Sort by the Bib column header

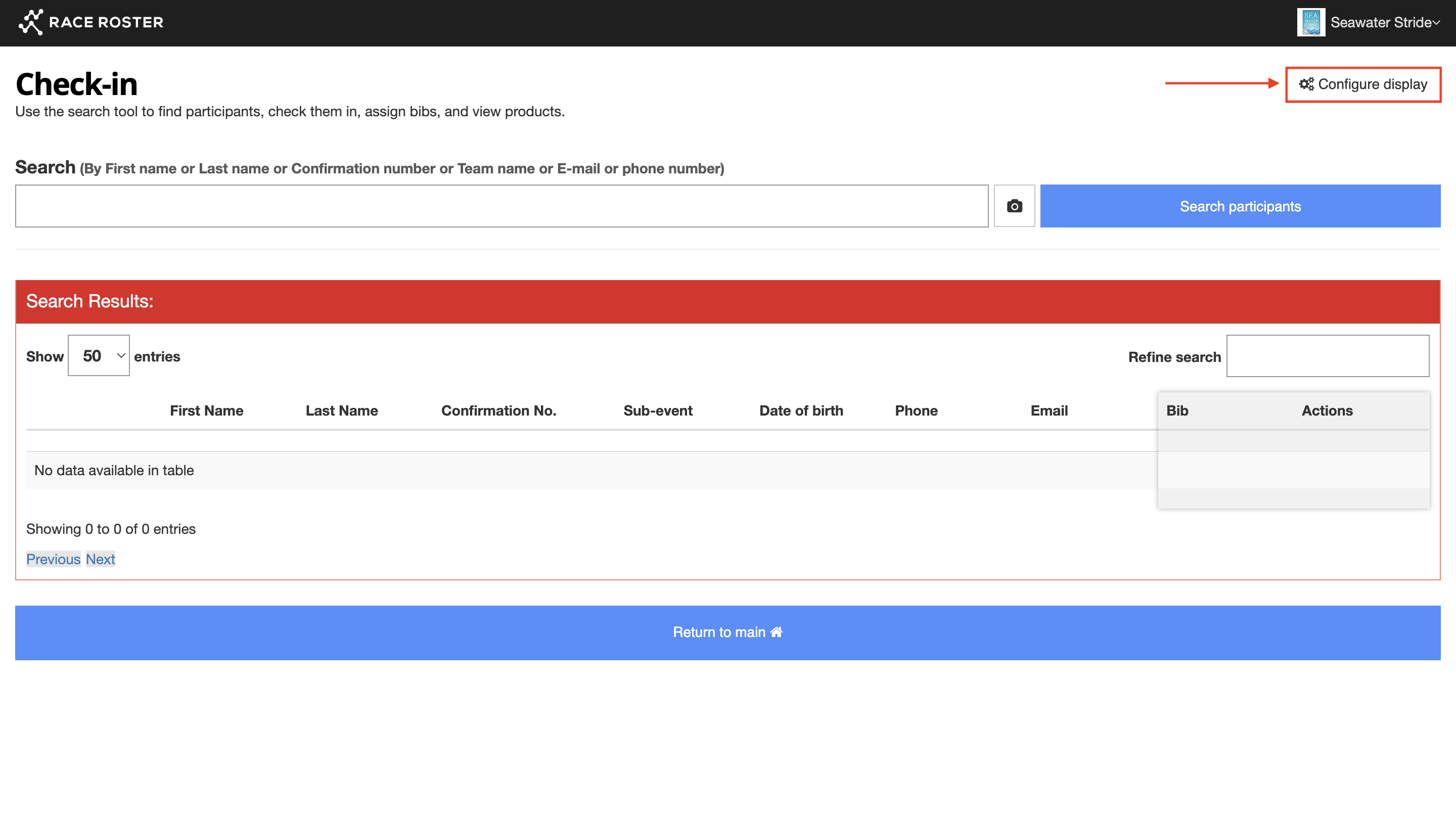point(1177,411)
